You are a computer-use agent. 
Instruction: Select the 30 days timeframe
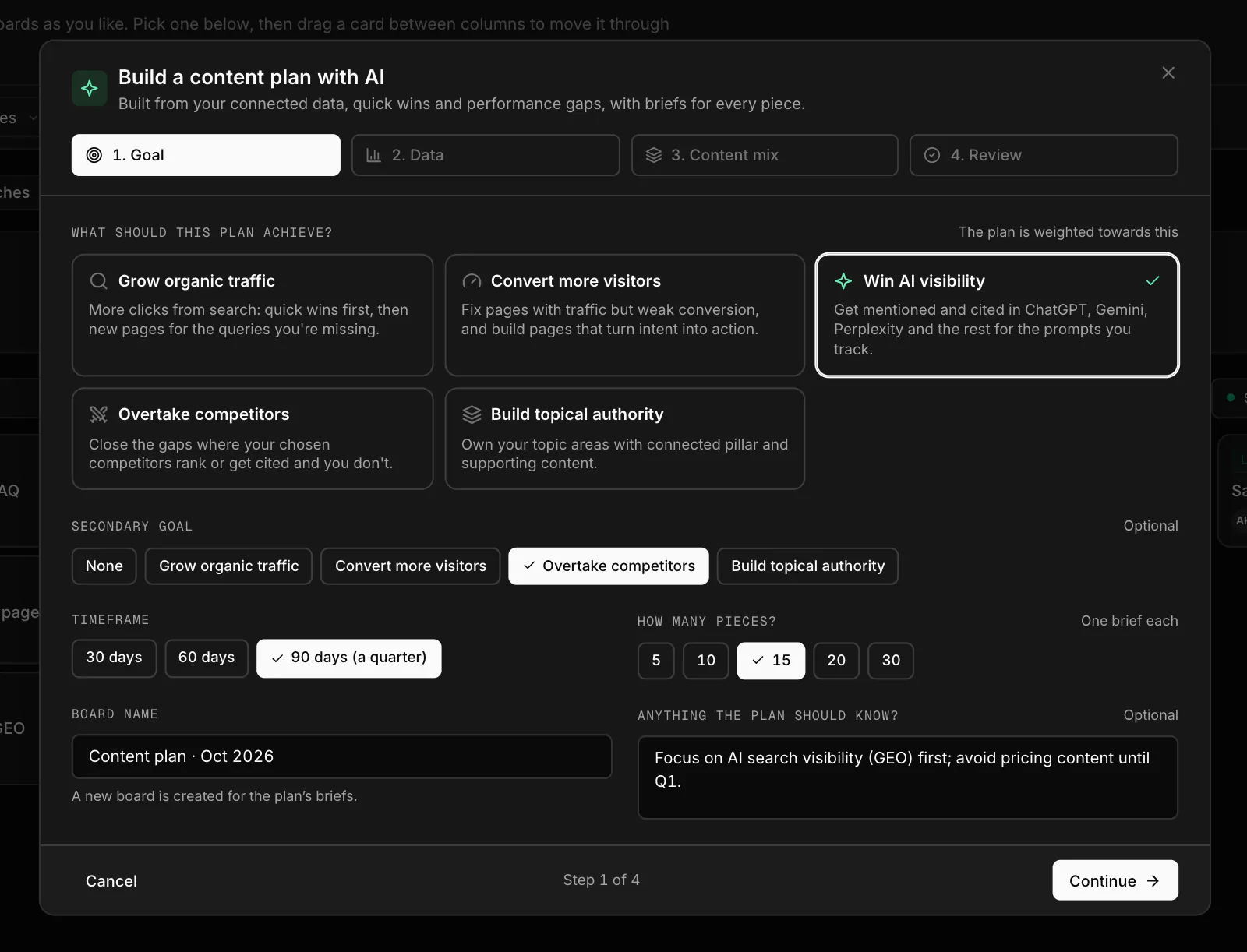(114, 658)
